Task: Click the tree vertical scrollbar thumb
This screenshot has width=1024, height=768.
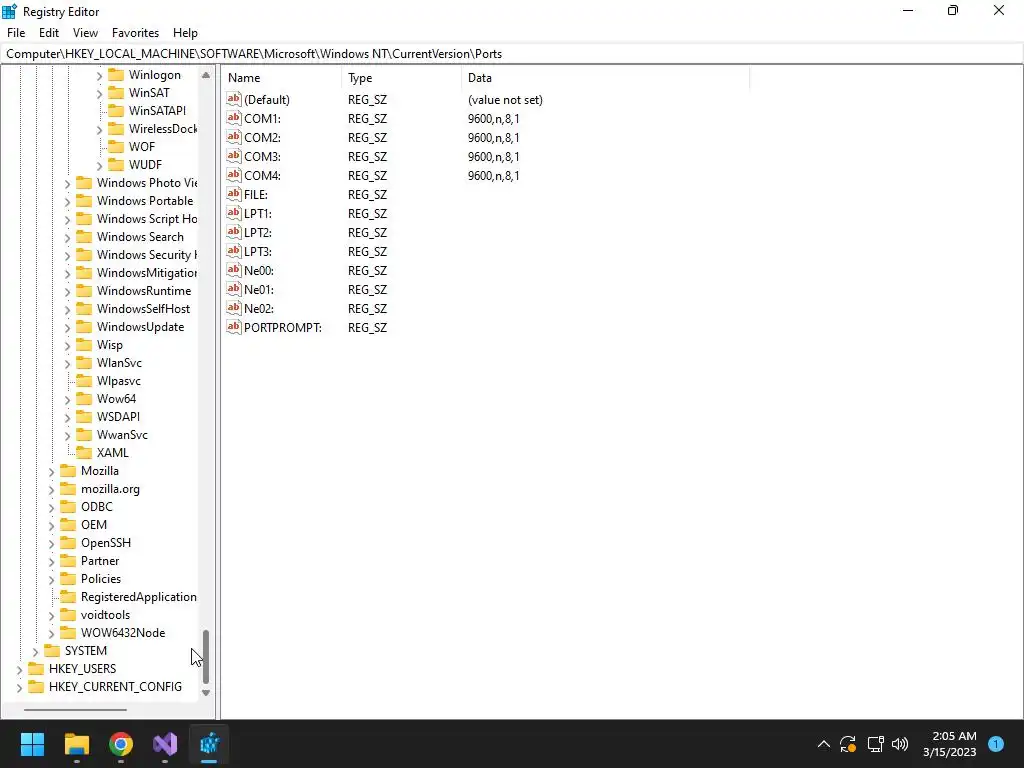Action: point(206,656)
